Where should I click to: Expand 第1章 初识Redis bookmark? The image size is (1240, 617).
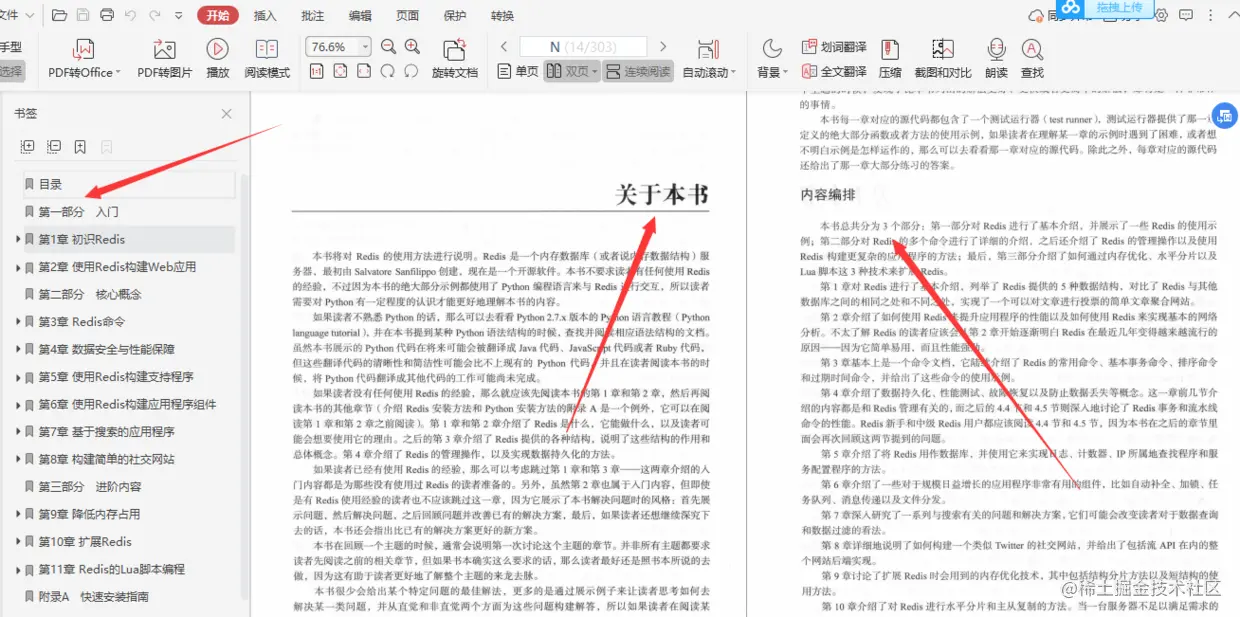[18, 240]
